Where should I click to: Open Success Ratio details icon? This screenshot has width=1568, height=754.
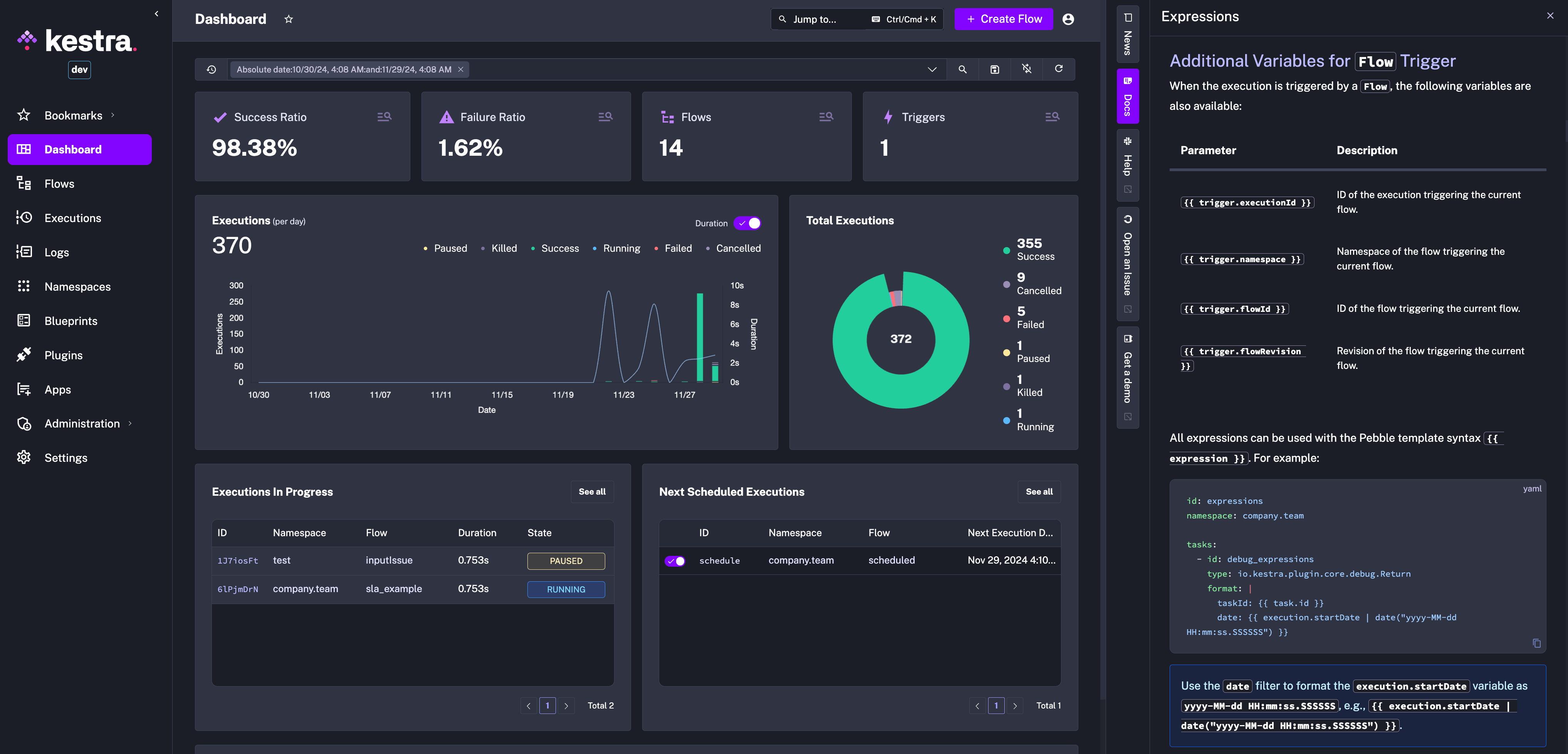[384, 116]
